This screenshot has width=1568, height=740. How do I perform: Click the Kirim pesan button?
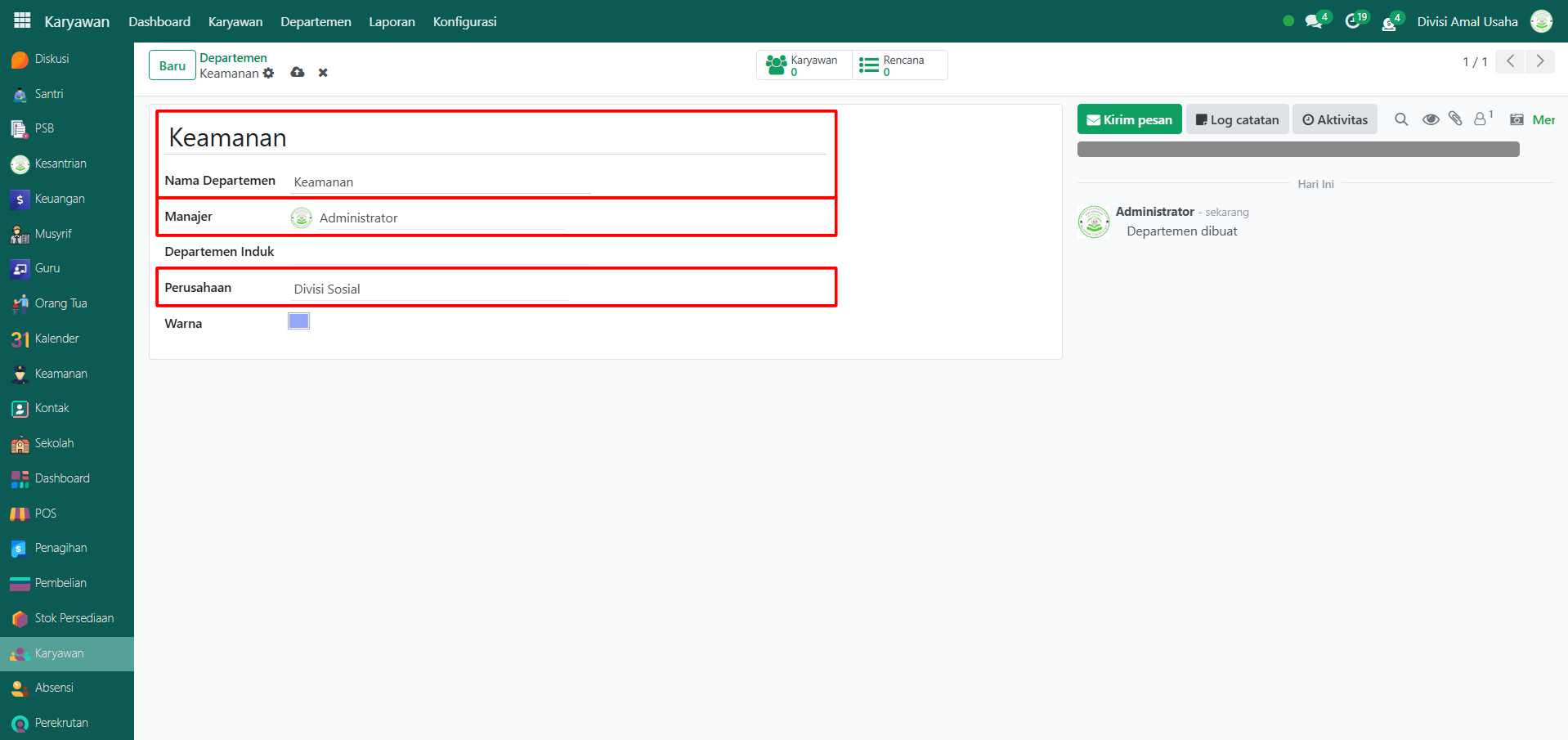(x=1129, y=119)
